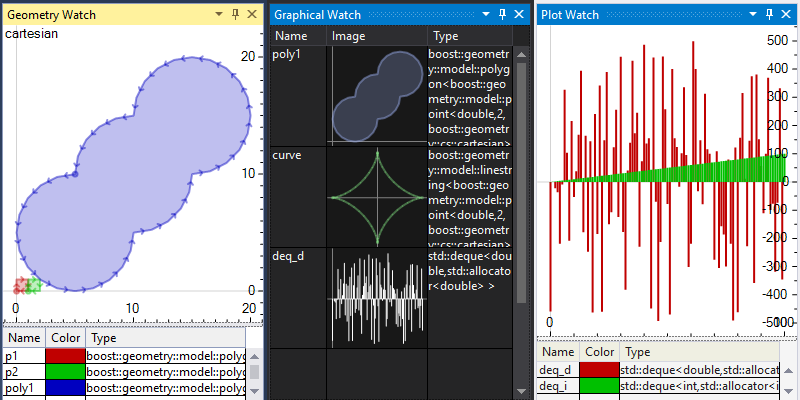The height and width of the screenshot is (400, 800).
Task: Select the curve name cell in Graphical Watch
Action: (x=298, y=197)
